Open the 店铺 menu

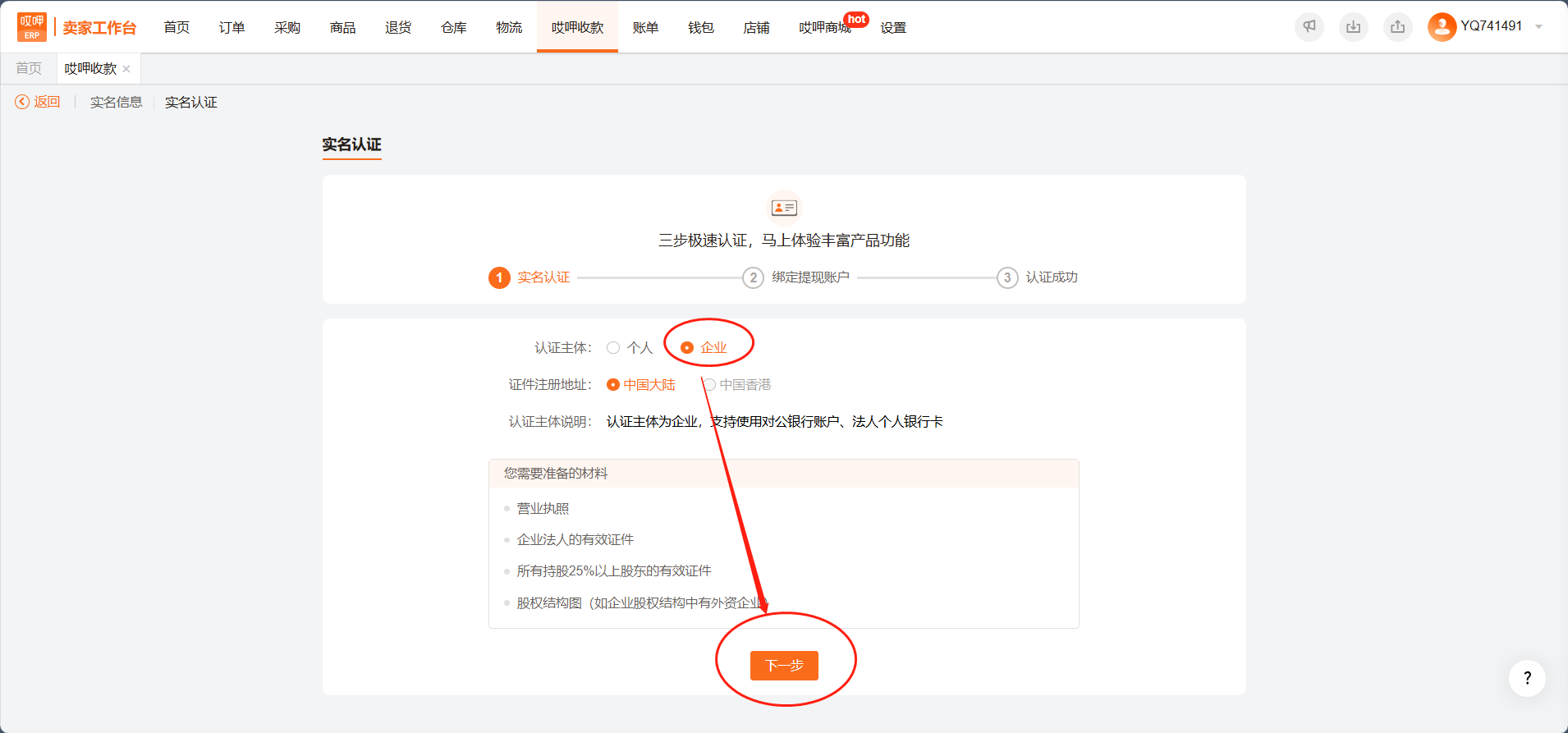tap(756, 27)
